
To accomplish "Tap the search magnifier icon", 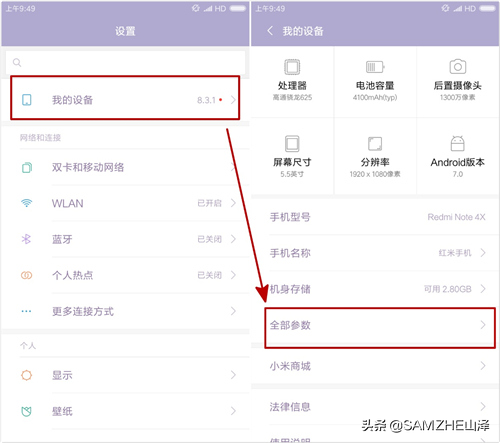I will pos(17,62).
